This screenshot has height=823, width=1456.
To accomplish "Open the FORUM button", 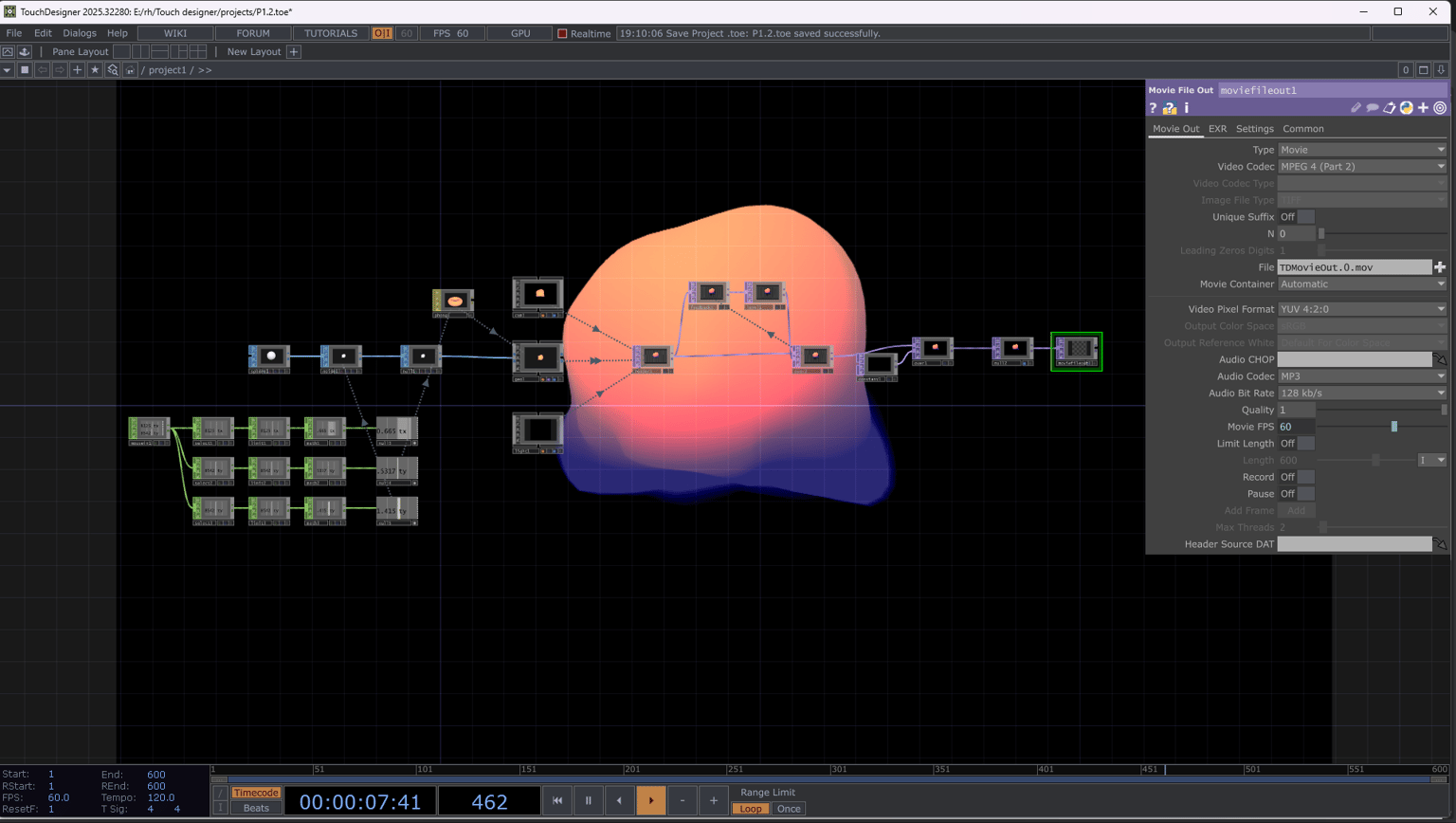I will click(x=253, y=33).
